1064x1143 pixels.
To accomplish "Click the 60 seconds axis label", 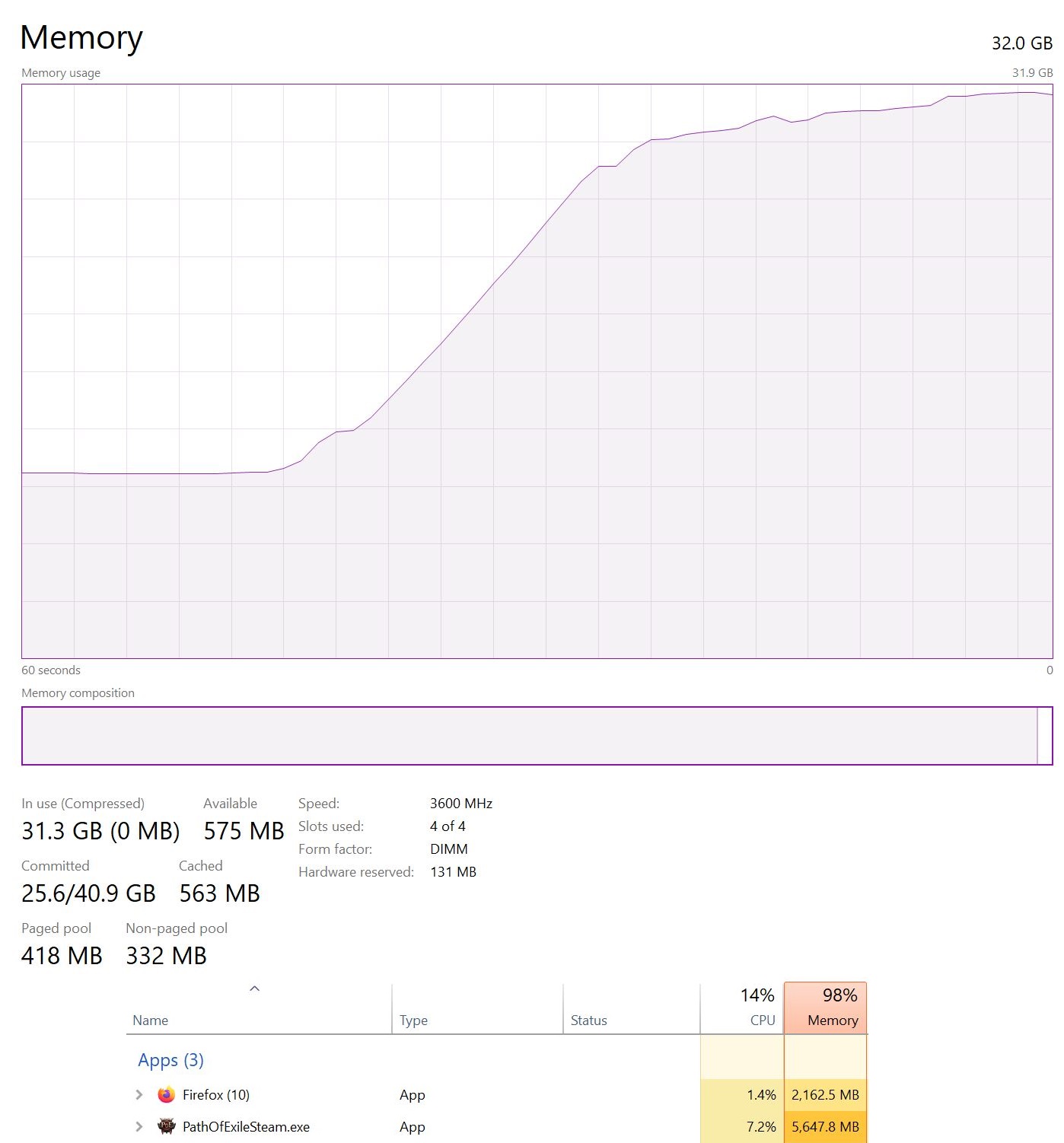I will [51, 670].
